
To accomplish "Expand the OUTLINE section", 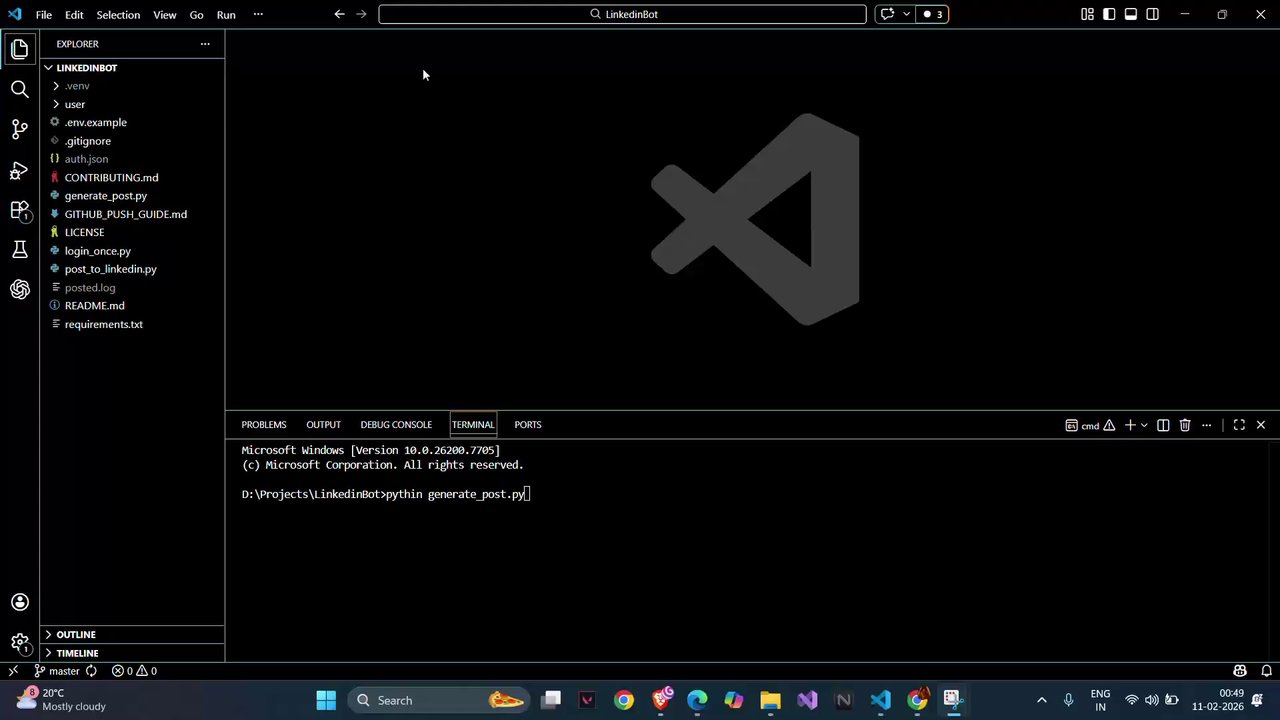I will [132, 635].
